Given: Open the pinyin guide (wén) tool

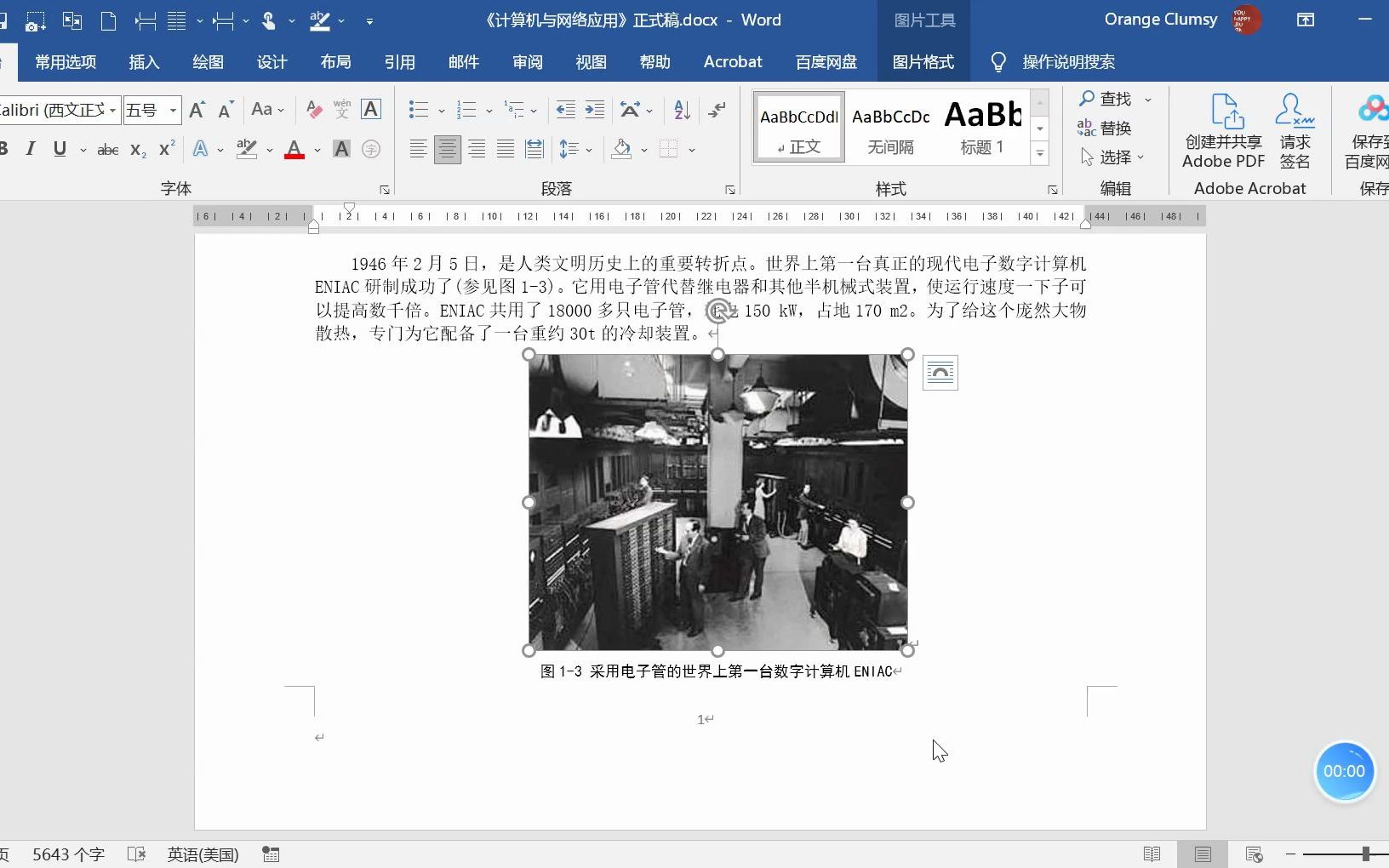Looking at the screenshot, I should 340,109.
